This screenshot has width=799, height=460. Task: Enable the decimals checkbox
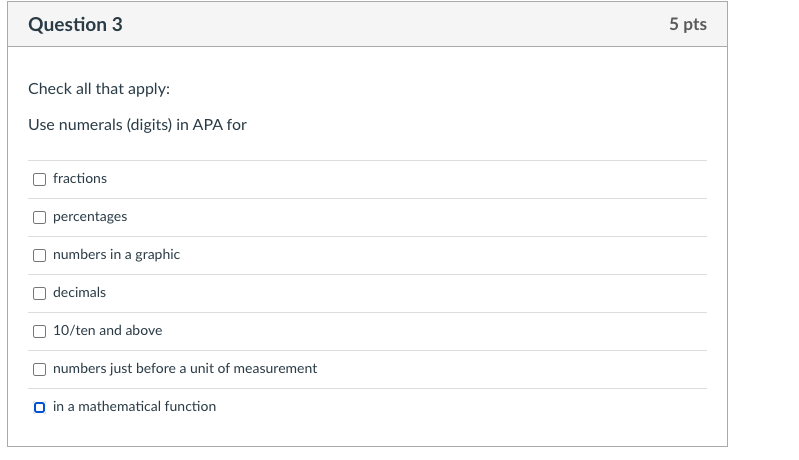point(39,293)
